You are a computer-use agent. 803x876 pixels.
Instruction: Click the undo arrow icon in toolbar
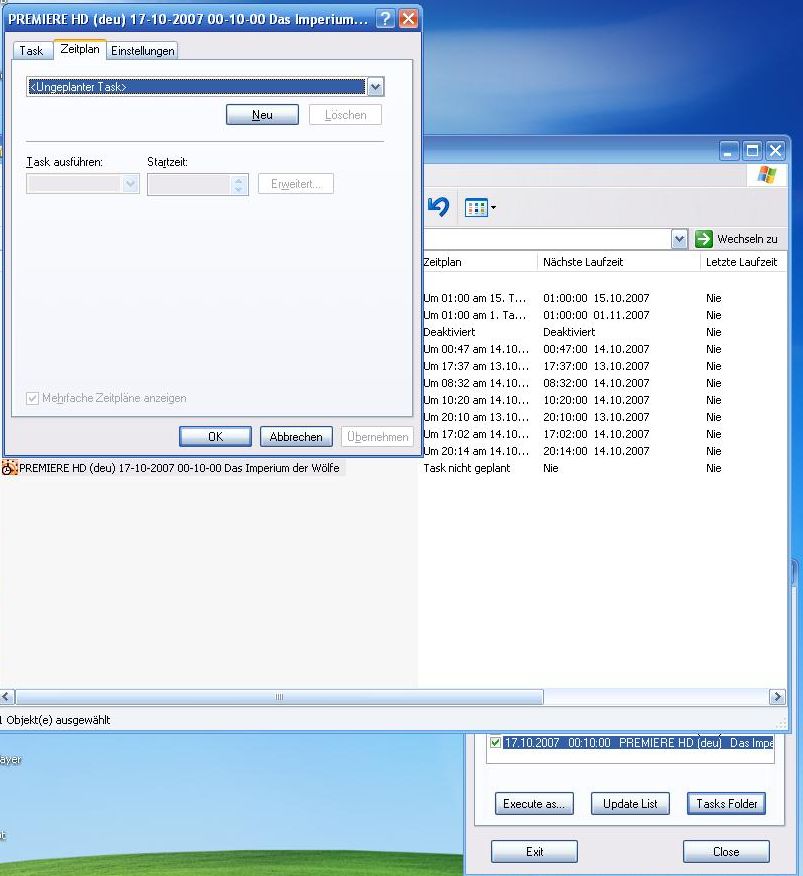pyautogui.click(x=438, y=207)
